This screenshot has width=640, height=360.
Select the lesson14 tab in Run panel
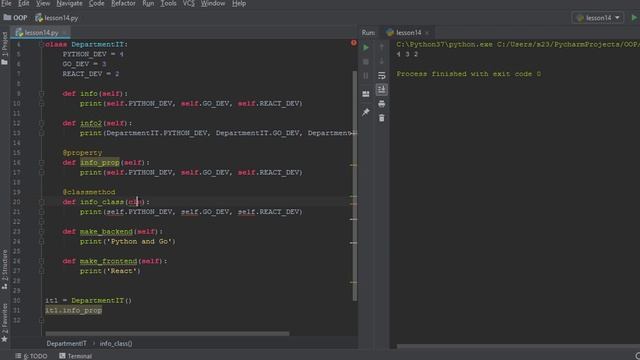click(404, 33)
